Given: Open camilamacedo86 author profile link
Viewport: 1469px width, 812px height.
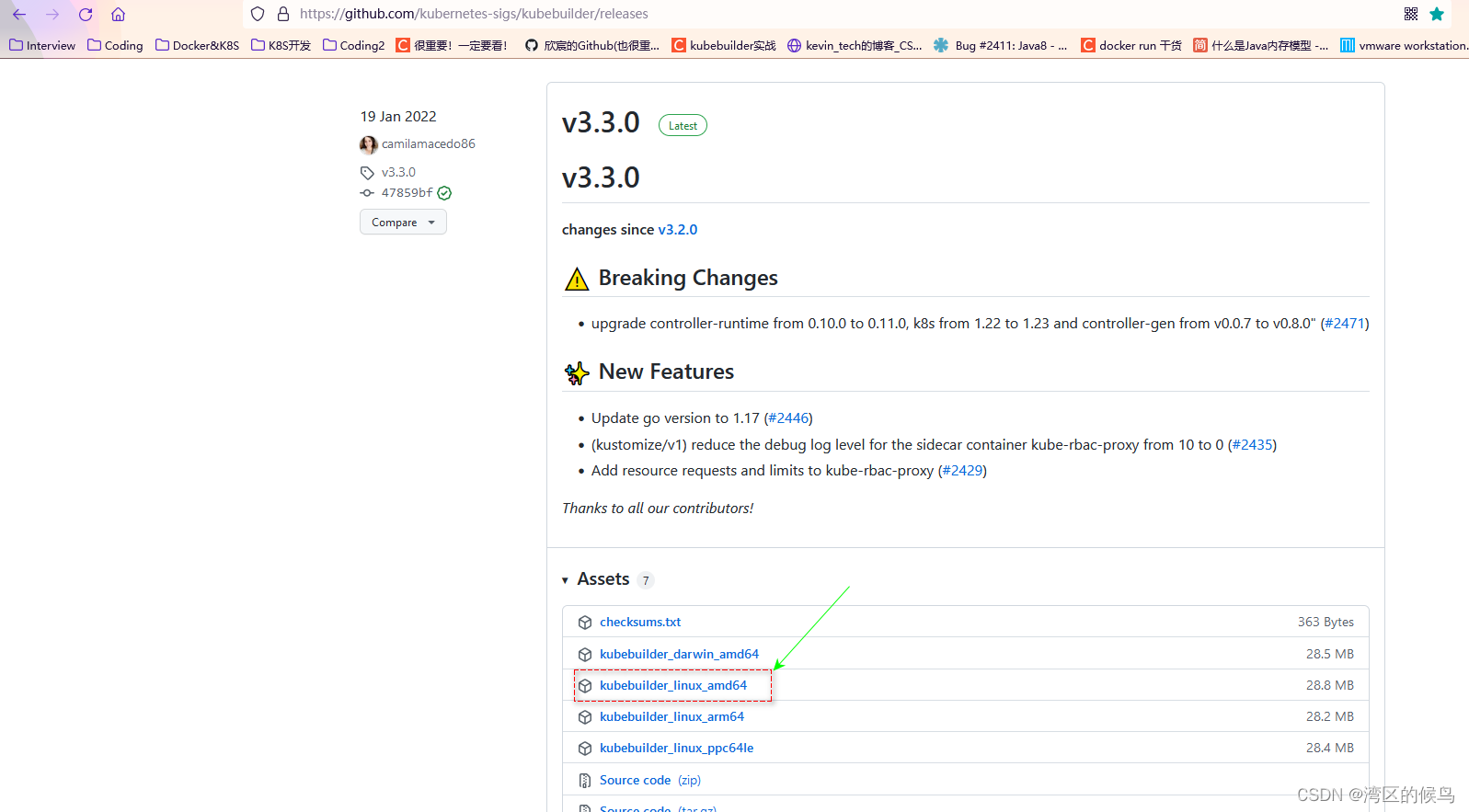Looking at the screenshot, I should (429, 144).
